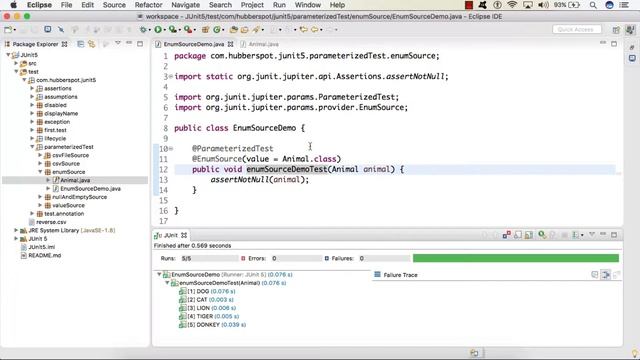Click the New file toolbar icon
Viewport: 640px width, 360px height.
9,29
